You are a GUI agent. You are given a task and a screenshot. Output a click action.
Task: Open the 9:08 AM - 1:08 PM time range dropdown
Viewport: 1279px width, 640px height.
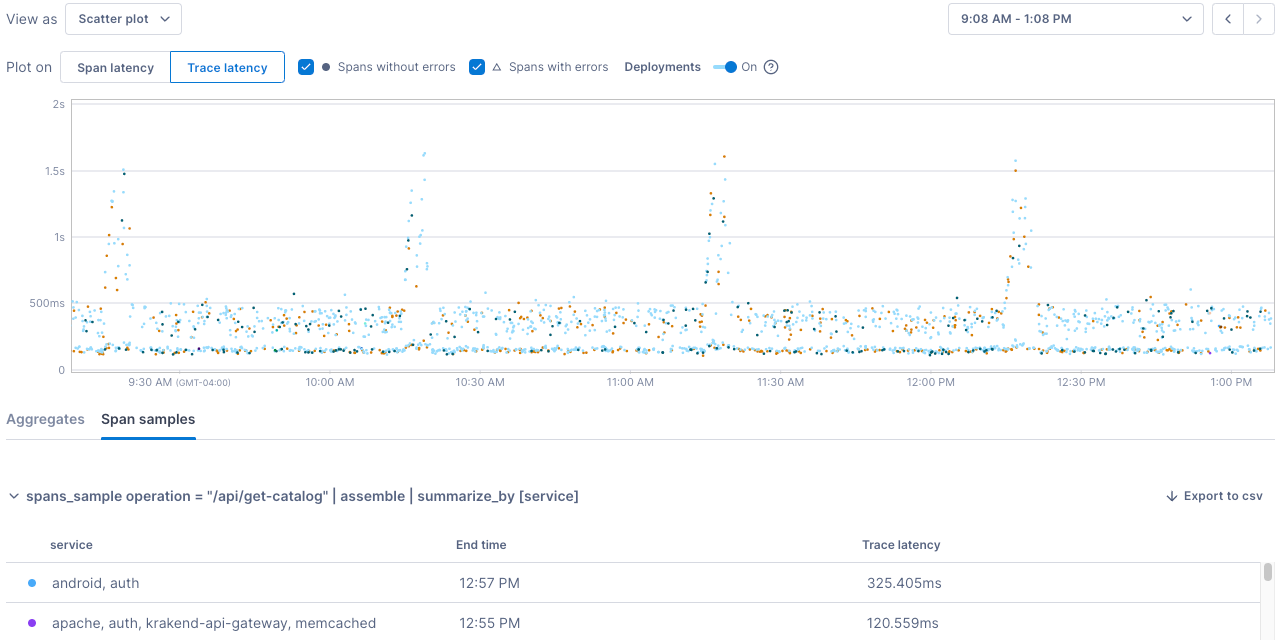(1075, 19)
